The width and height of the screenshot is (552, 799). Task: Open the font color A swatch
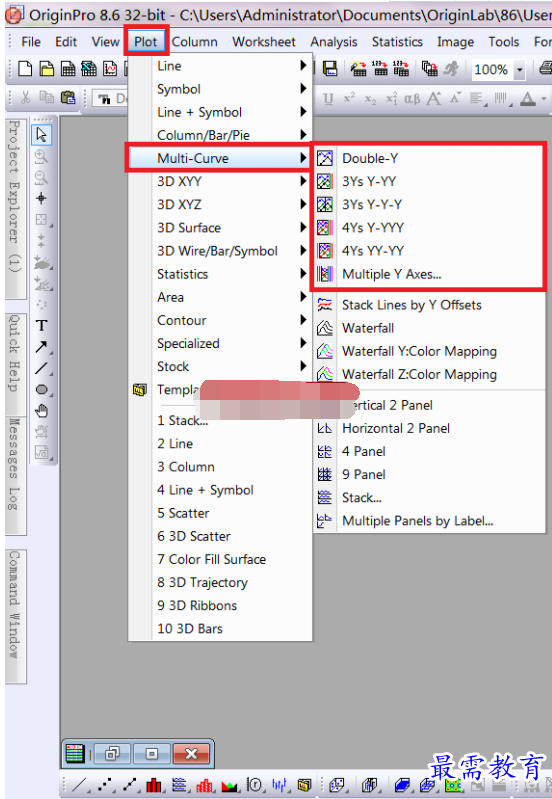pyautogui.click(x=528, y=98)
